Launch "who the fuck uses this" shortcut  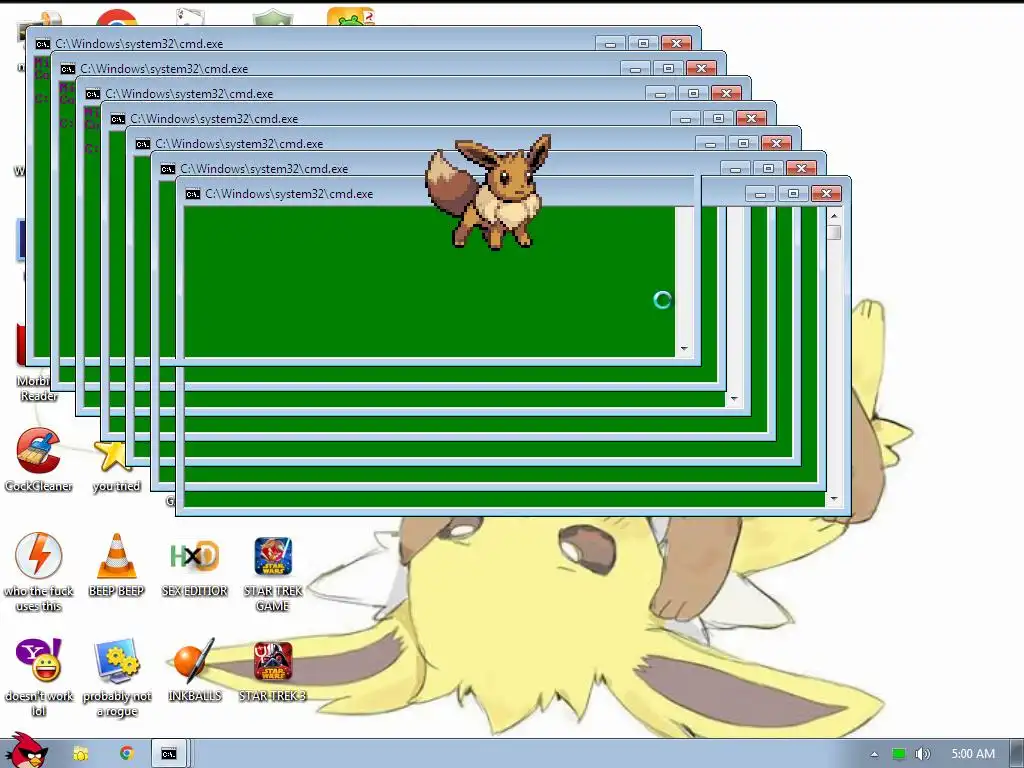pos(39,572)
